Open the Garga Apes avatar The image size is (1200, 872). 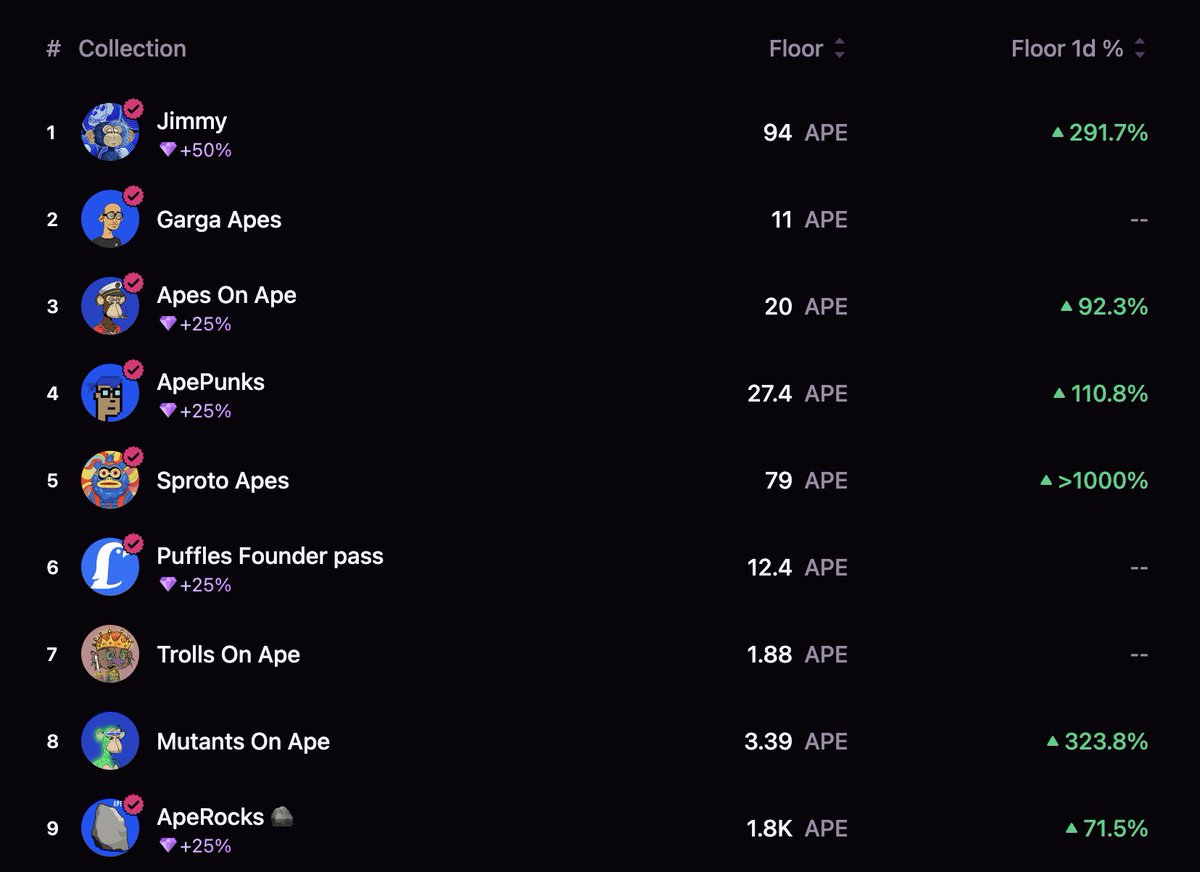pos(110,219)
